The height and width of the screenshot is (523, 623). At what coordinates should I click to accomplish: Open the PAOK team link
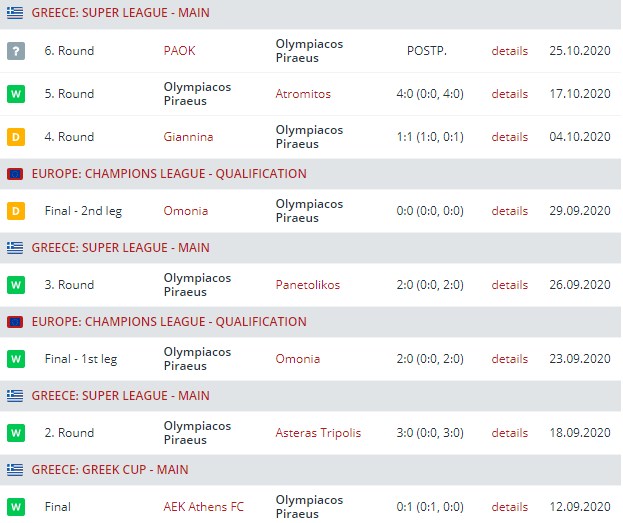point(180,51)
